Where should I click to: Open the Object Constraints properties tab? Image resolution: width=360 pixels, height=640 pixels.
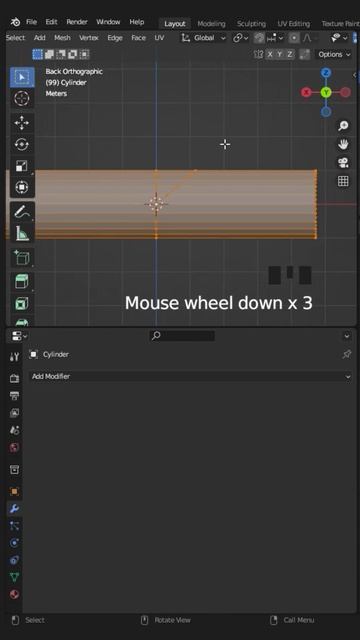click(x=14, y=560)
